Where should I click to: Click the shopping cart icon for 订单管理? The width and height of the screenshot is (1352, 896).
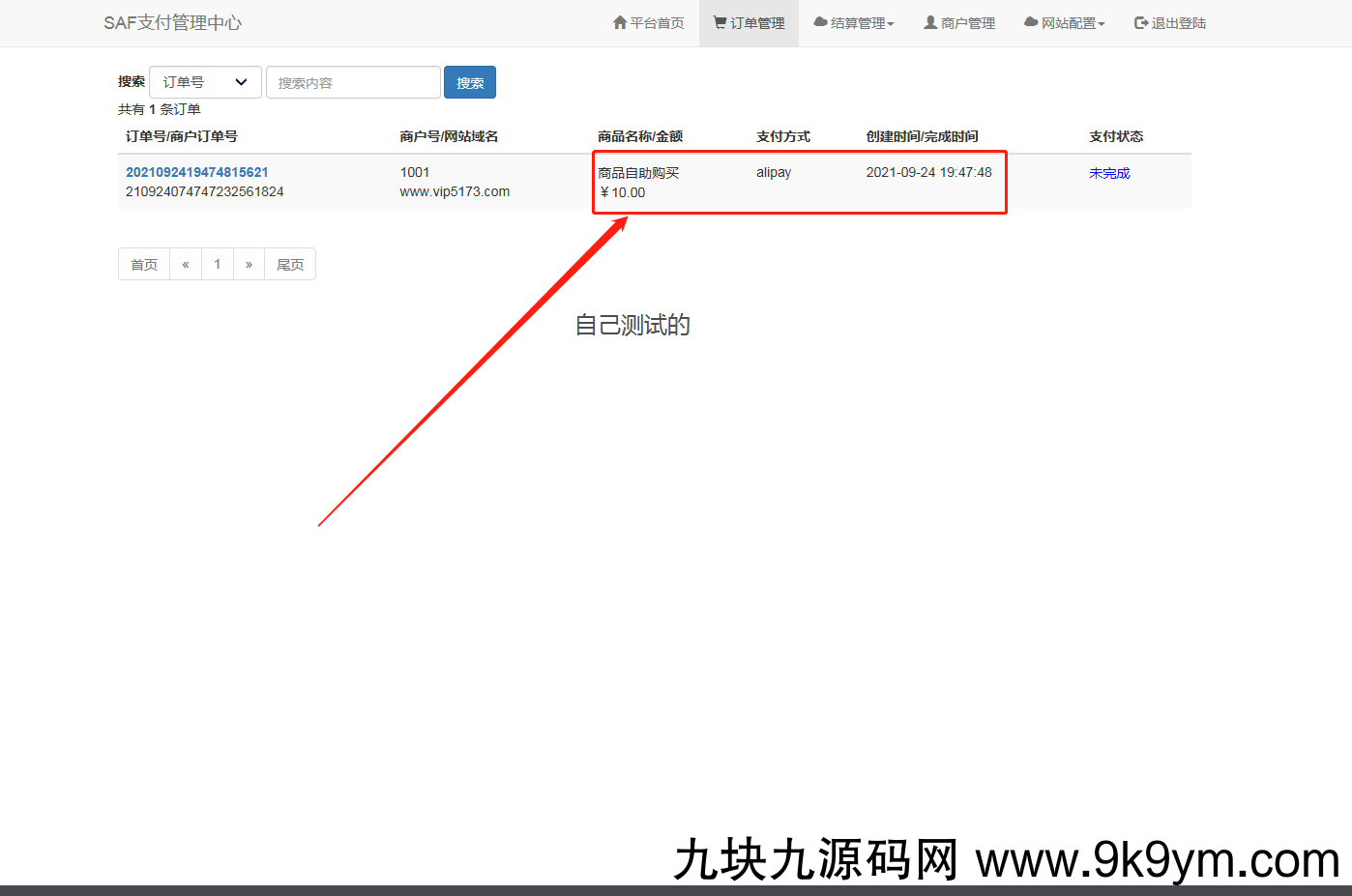[x=720, y=22]
